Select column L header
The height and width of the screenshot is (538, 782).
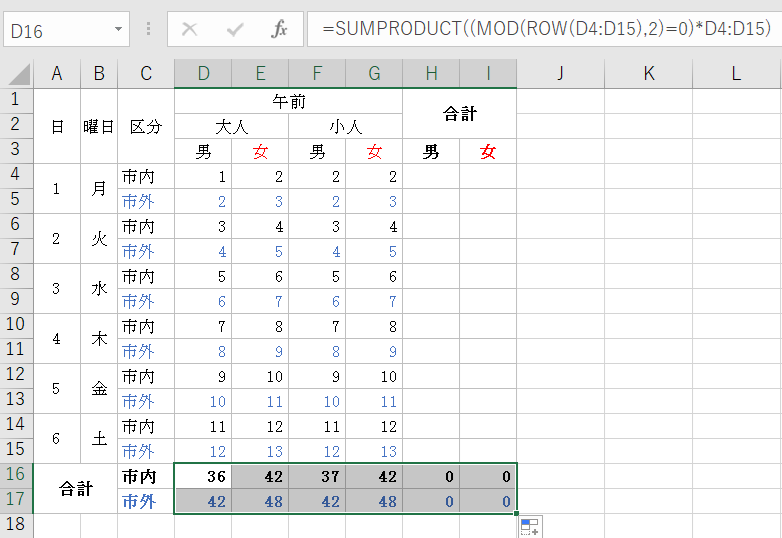[x=737, y=74]
